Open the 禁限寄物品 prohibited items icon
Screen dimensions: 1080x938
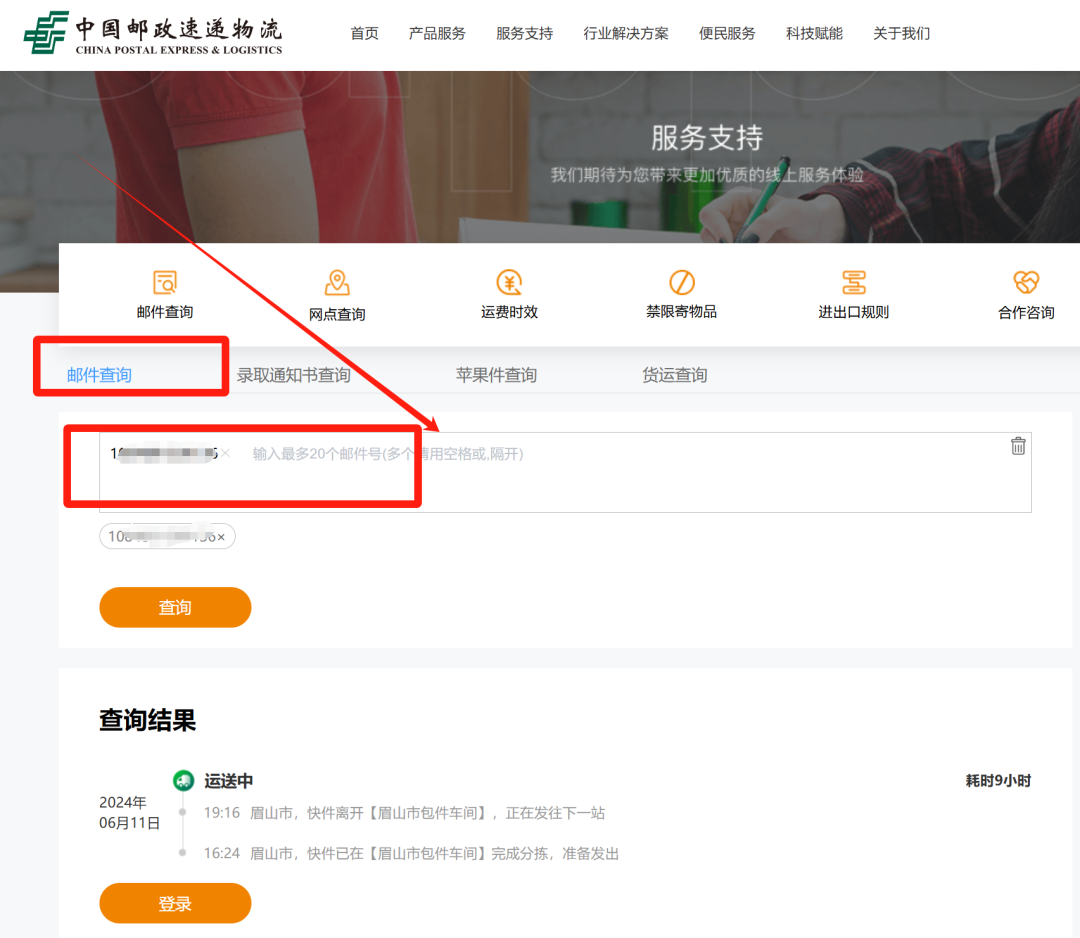[681, 282]
